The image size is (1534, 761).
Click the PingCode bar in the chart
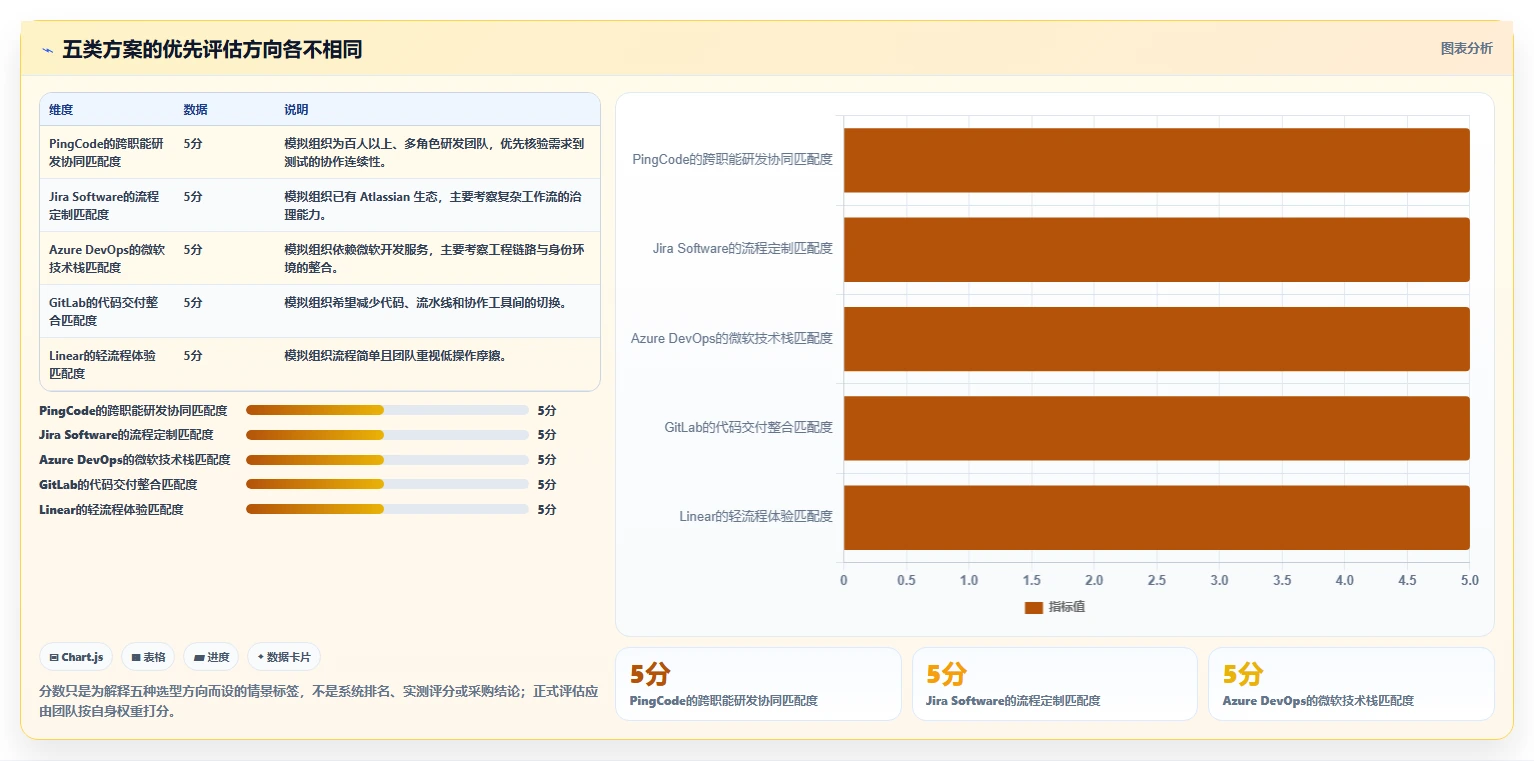[x=1156, y=160]
